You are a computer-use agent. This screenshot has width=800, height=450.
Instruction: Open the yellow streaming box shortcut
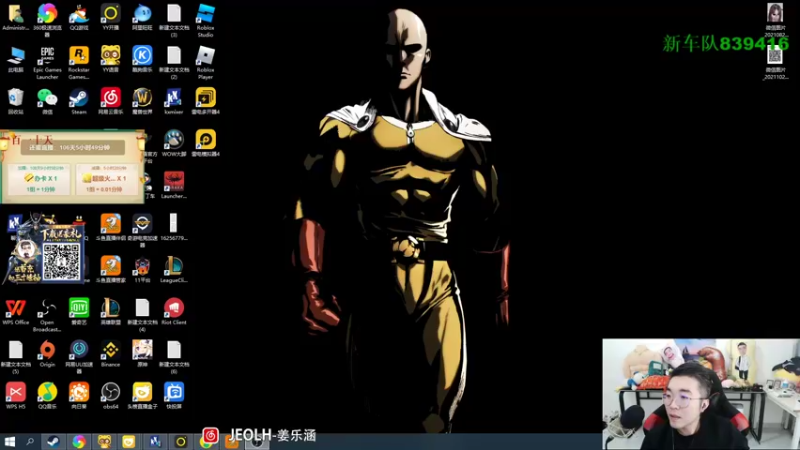(x=142, y=396)
